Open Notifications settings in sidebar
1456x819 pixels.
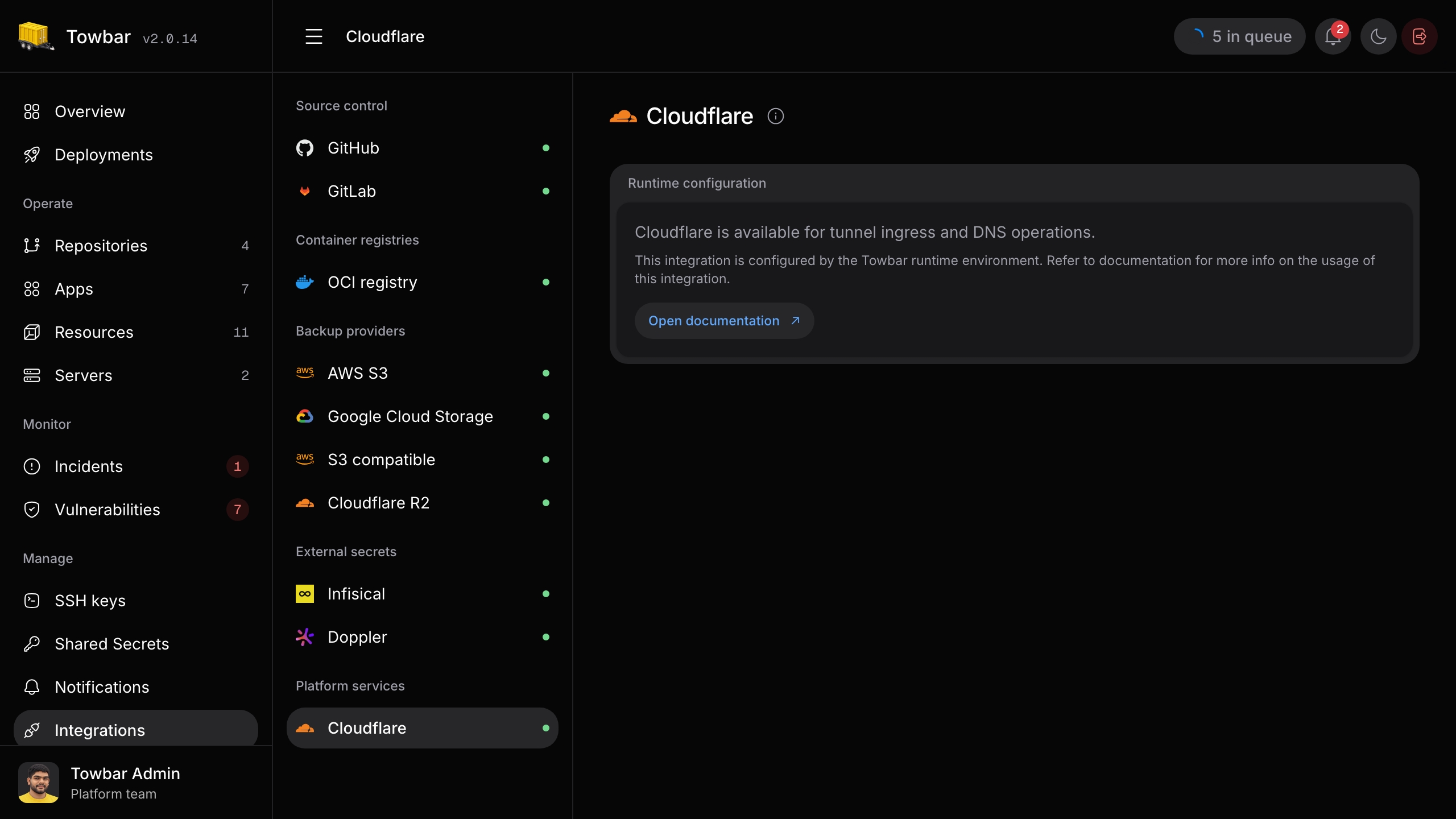pyautogui.click(x=136, y=687)
